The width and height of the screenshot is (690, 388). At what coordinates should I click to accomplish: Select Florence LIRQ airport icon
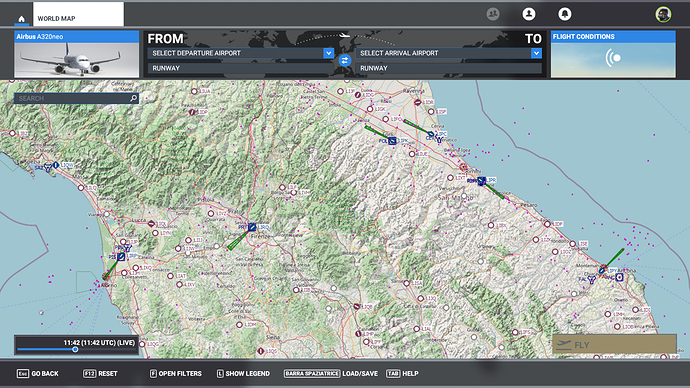click(x=252, y=227)
